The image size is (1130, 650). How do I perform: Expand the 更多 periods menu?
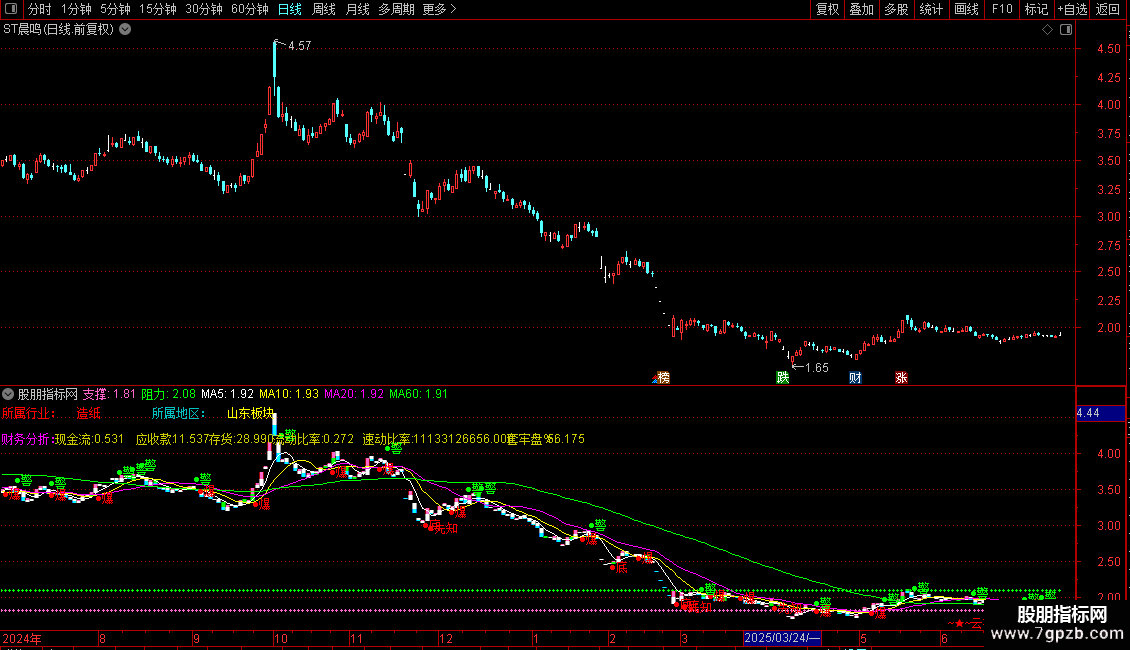tap(440, 9)
